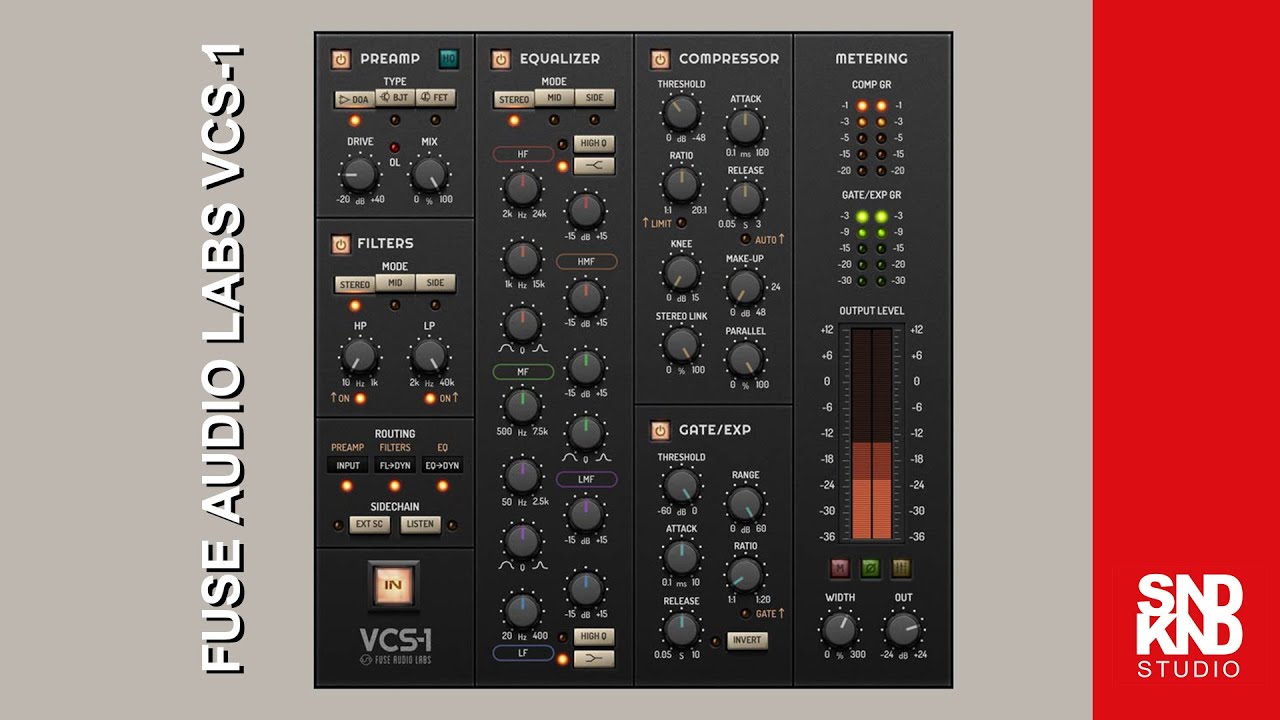
Task: Click the preamp Drive knob
Action: [x=358, y=176]
